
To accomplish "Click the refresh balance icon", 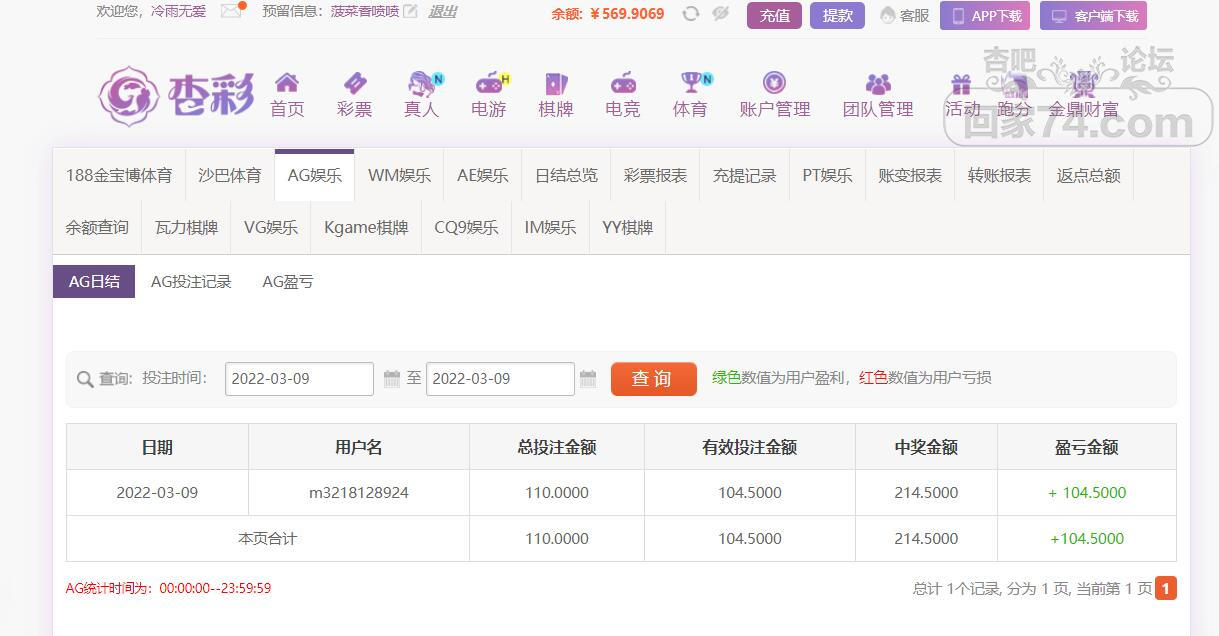I will [x=690, y=14].
